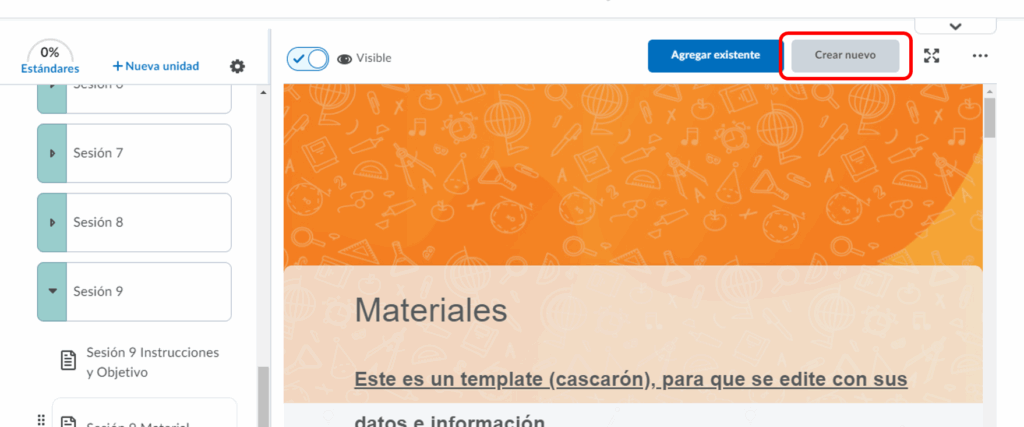Expand the Sesión 8 unit
Image resolution: width=1024 pixels, height=427 pixels.
pyautogui.click(x=52, y=222)
